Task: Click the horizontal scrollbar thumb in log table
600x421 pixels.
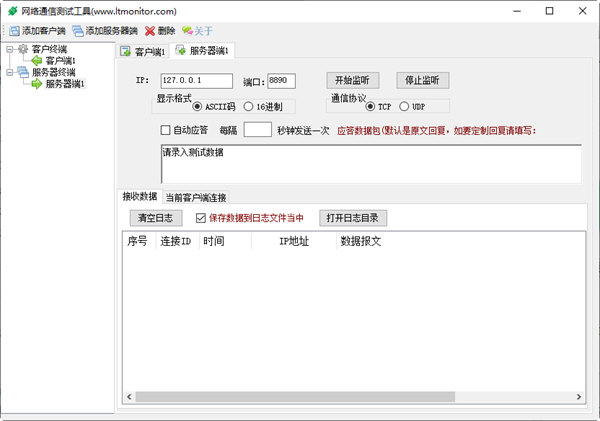Action: tap(295, 397)
